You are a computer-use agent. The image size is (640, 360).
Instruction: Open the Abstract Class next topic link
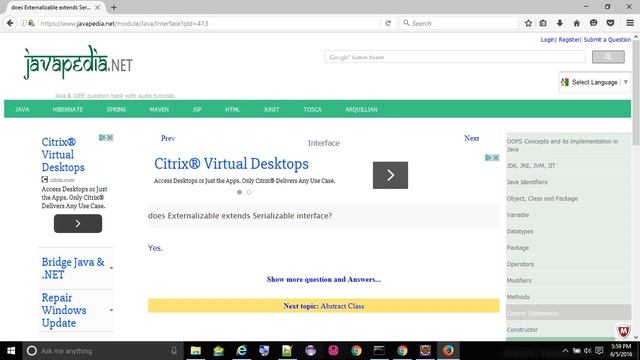pos(342,306)
